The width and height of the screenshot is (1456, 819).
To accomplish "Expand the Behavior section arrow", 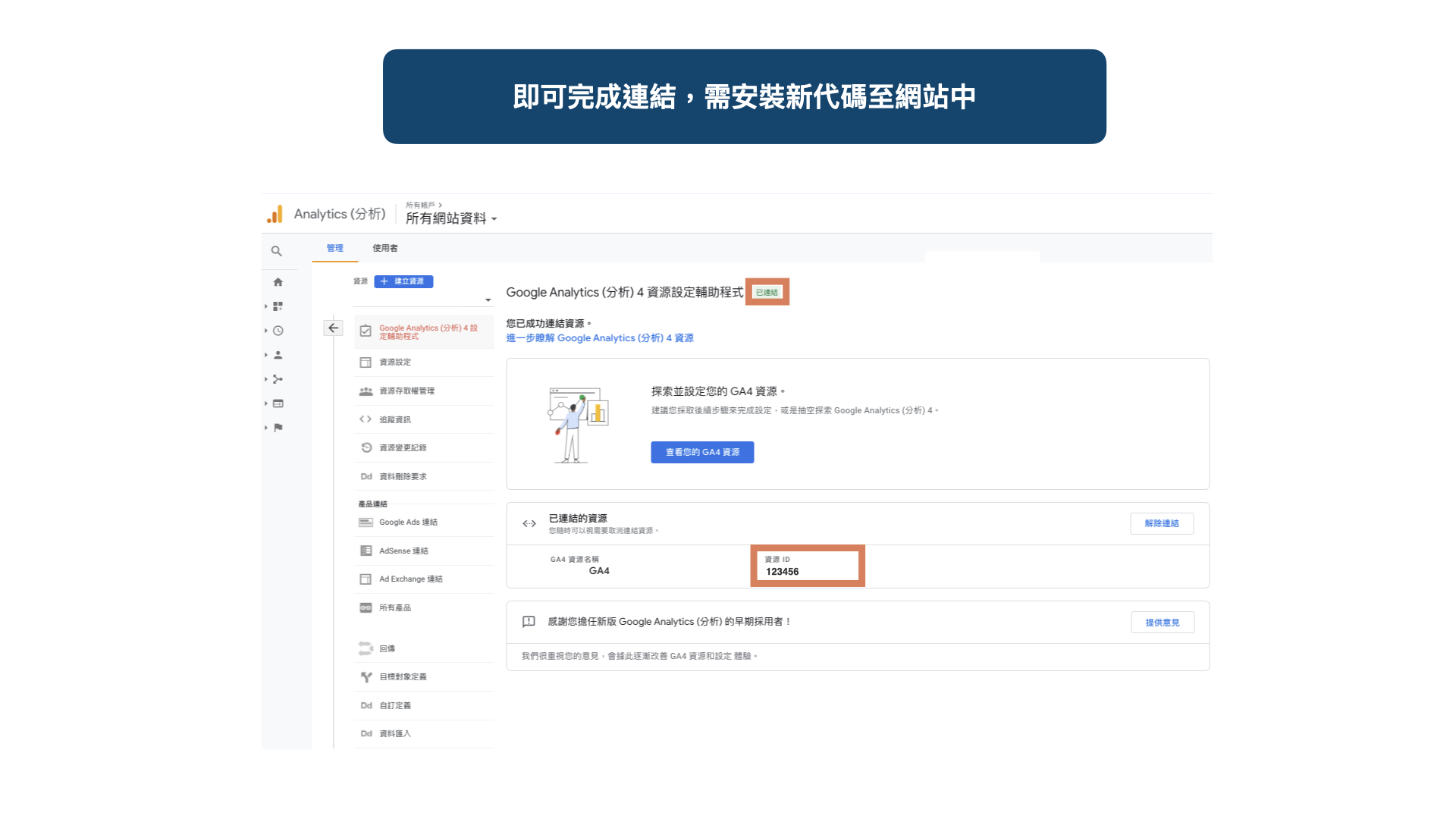I will coord(266,403).
